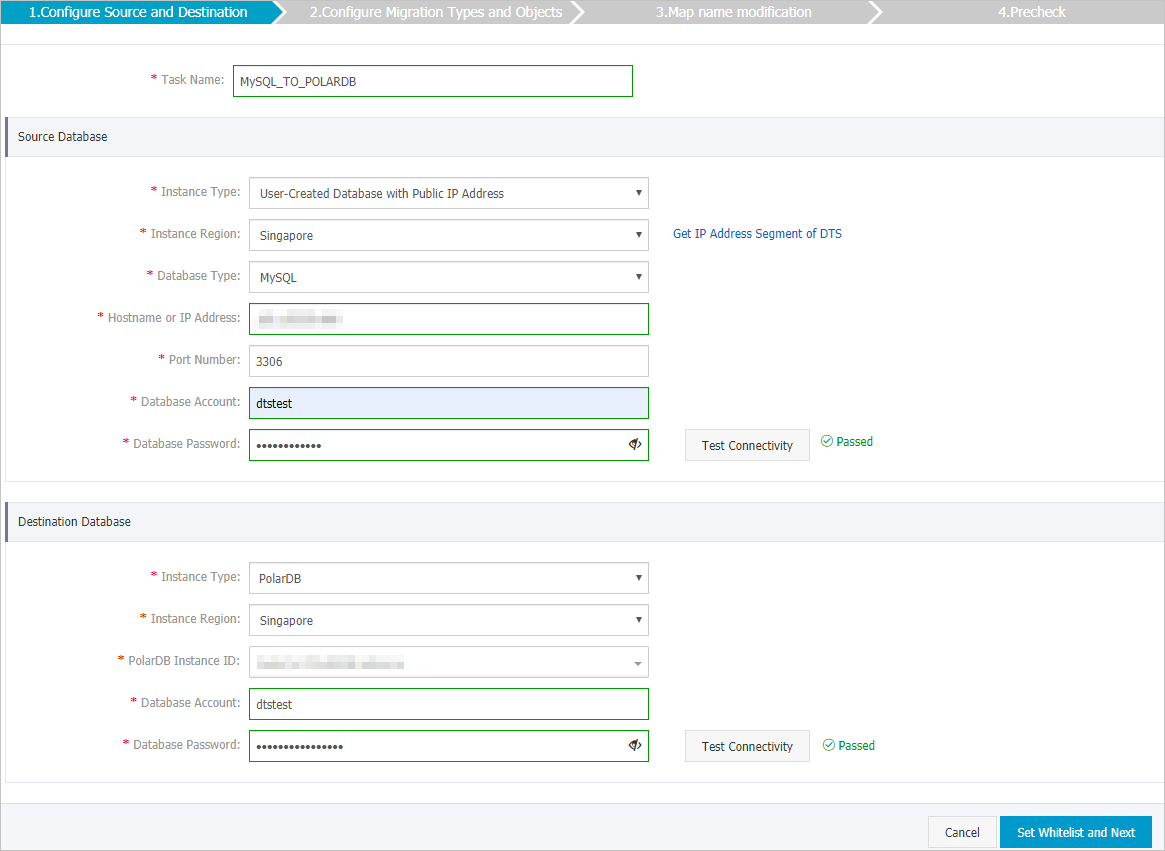Click the Source Database section header
This screenshot has width=1165, height=851.
tap(585, 137)
